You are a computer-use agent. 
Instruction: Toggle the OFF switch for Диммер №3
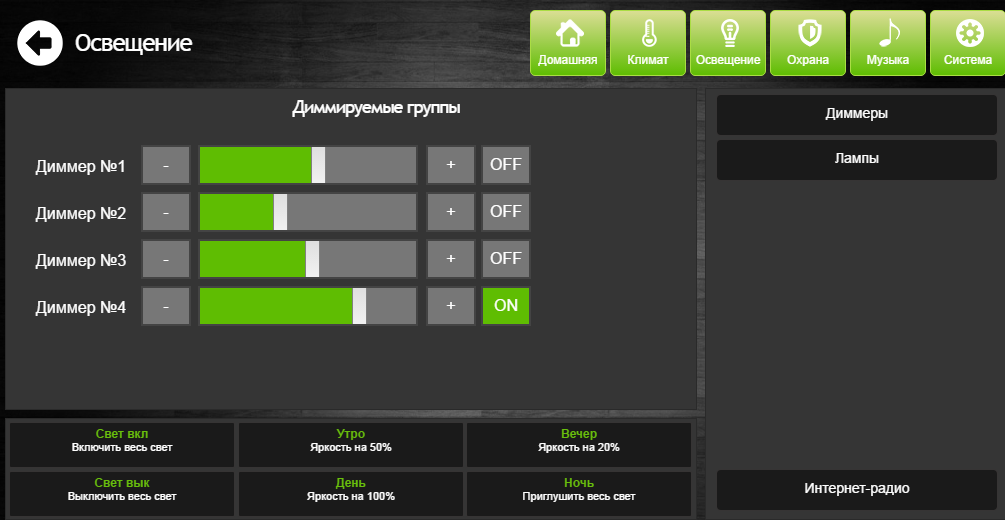pos(506,258)
